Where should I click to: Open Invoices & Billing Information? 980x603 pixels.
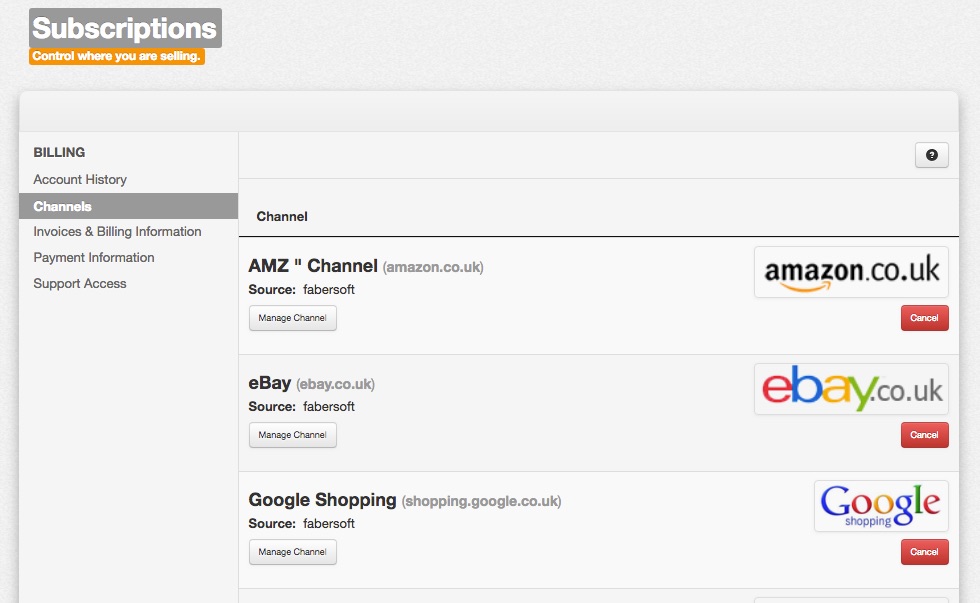pos(116,231)
